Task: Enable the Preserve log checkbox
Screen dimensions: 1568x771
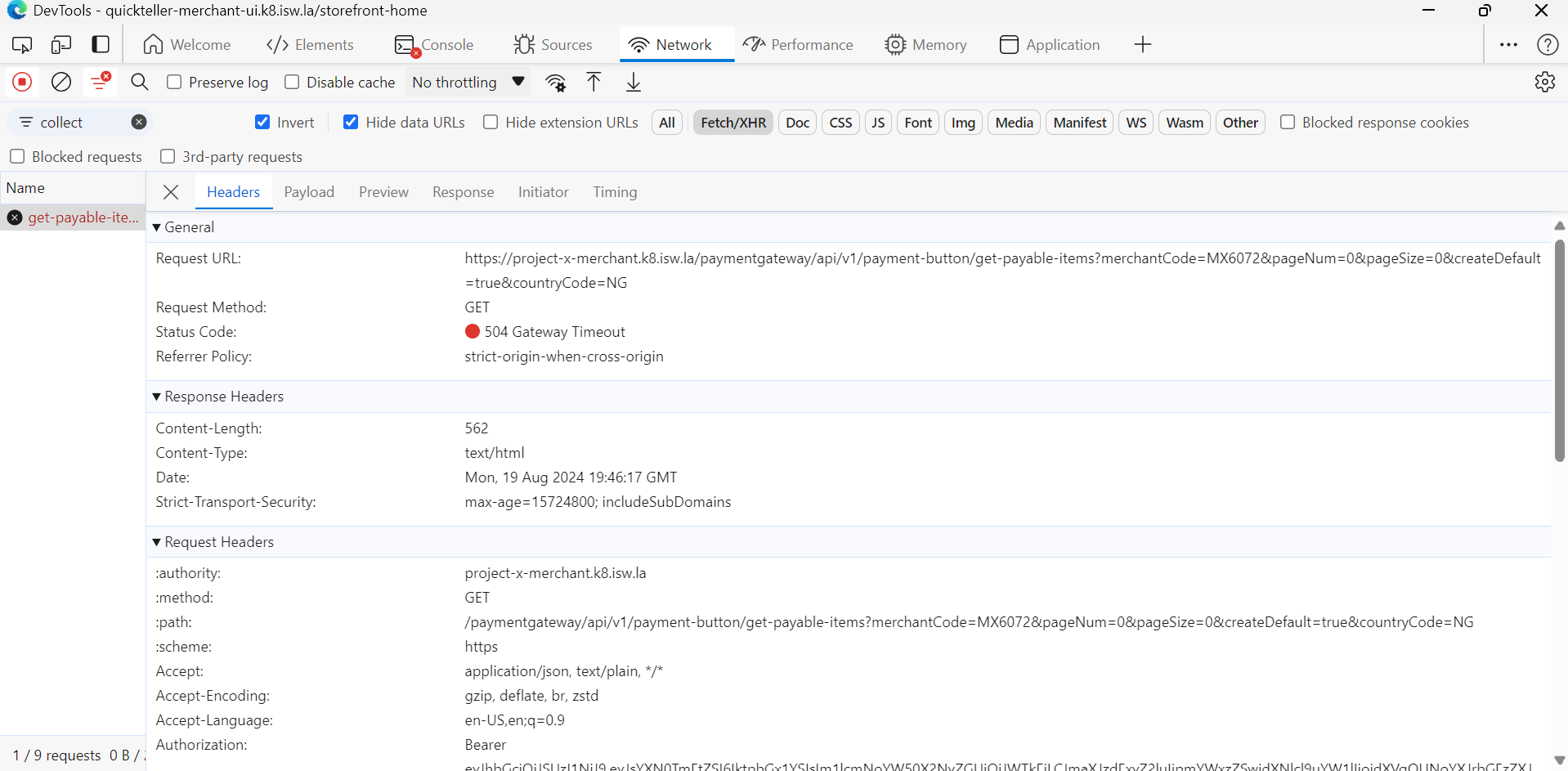Action: click(x=174, y=82)
